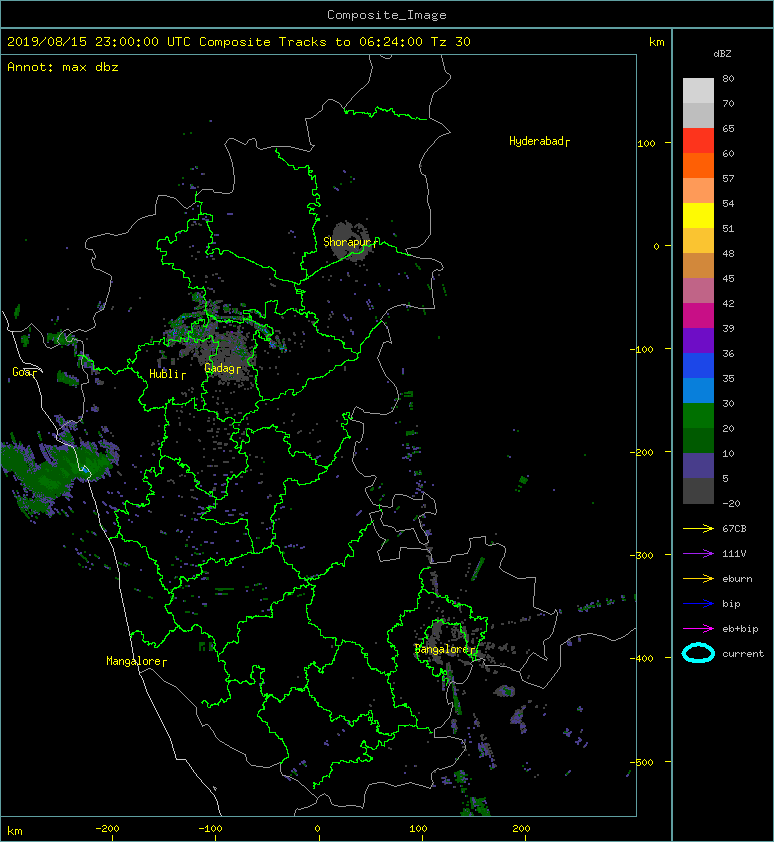Click the Hyderabad city label
This screenshot has width=774, height=842.
pyautogui.click(x=539, y=141)
